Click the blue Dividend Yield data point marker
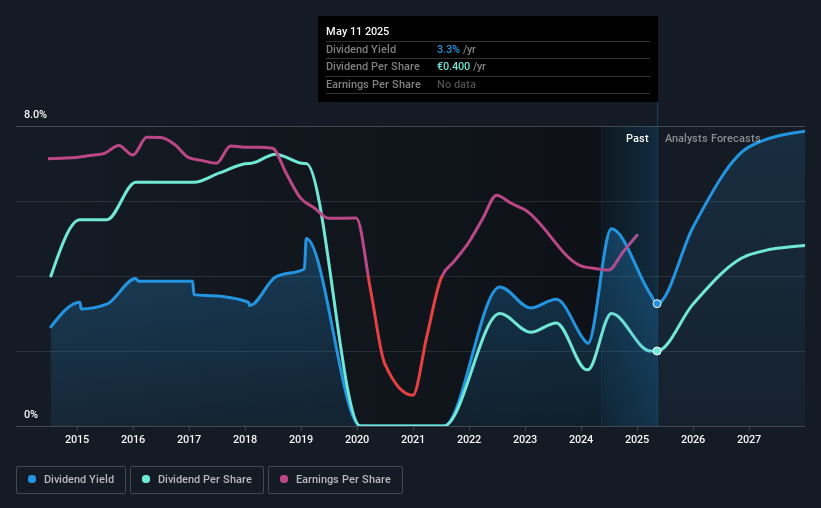 point(657,304)
